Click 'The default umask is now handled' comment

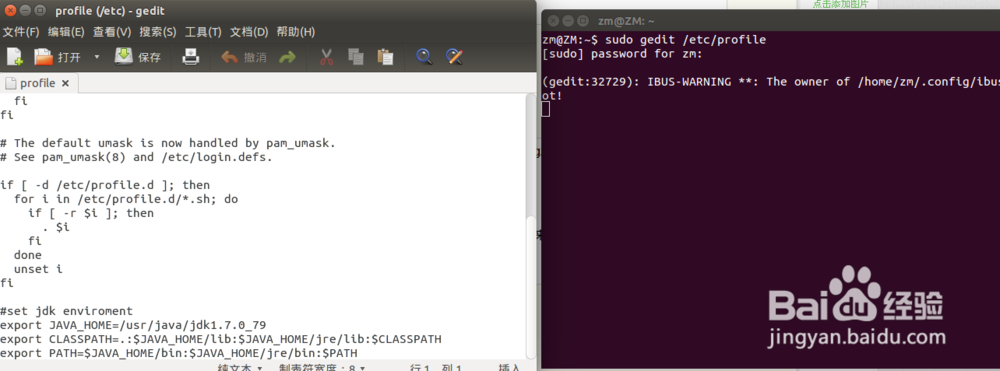(168, 143)
